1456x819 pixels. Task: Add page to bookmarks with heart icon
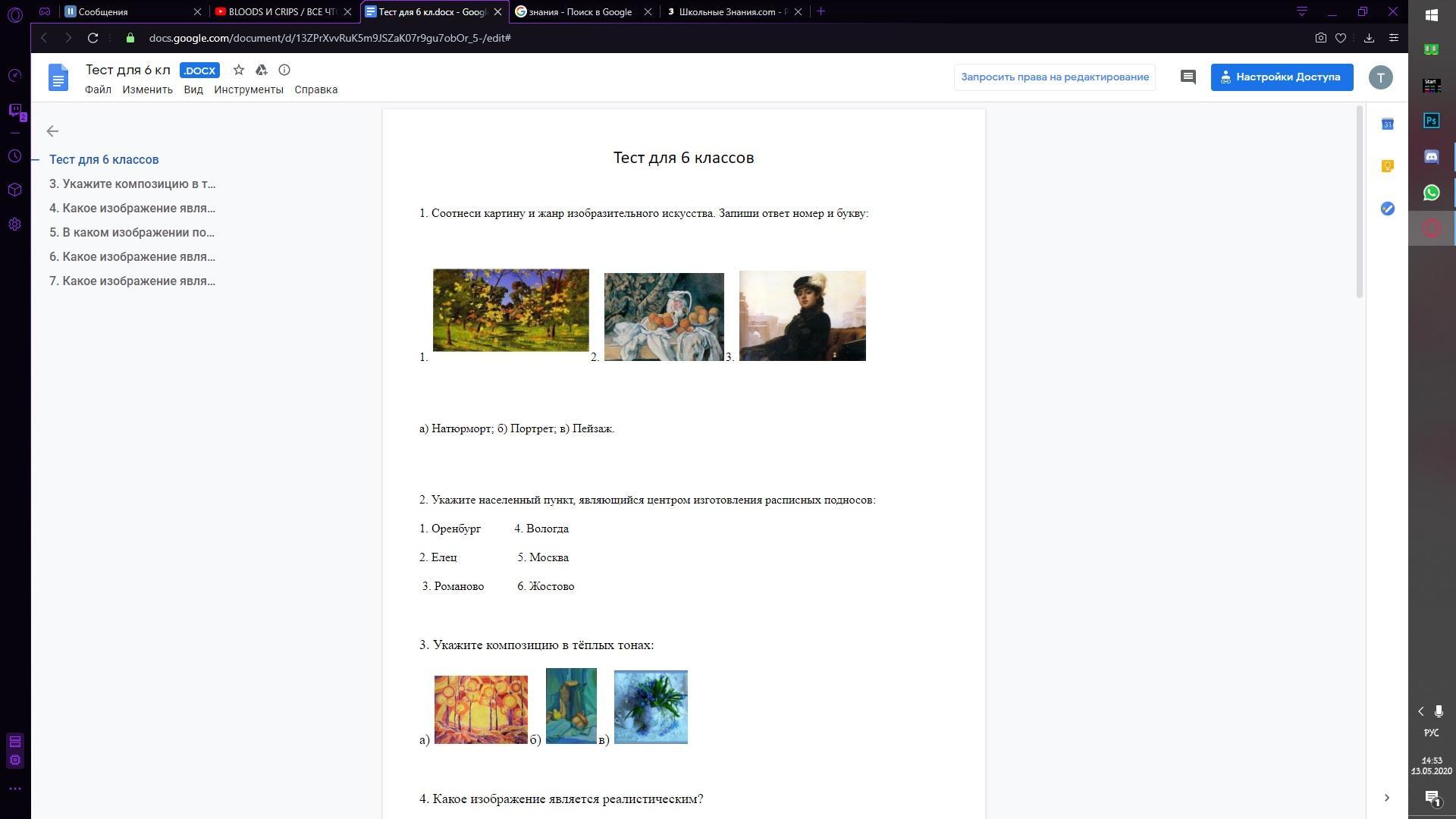1341,38
